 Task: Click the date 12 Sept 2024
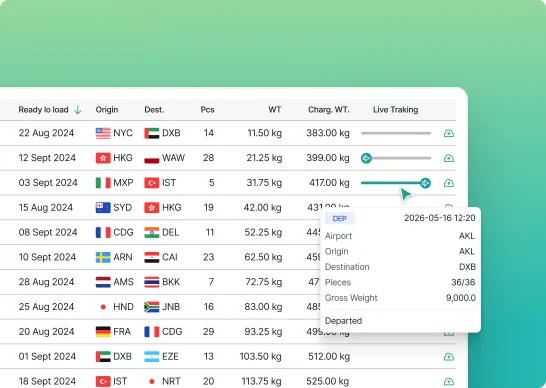[47, 158]
